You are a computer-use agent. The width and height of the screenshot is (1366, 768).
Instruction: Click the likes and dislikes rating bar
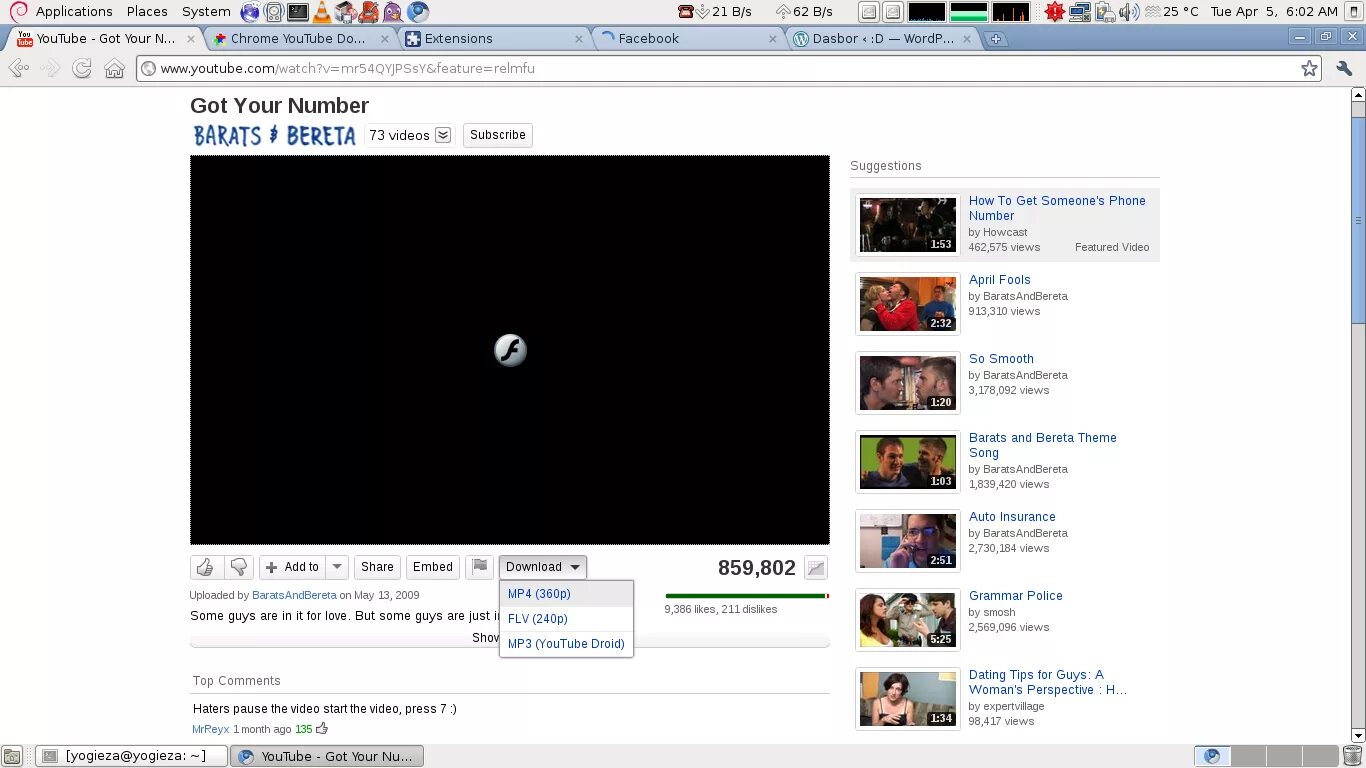747,596
